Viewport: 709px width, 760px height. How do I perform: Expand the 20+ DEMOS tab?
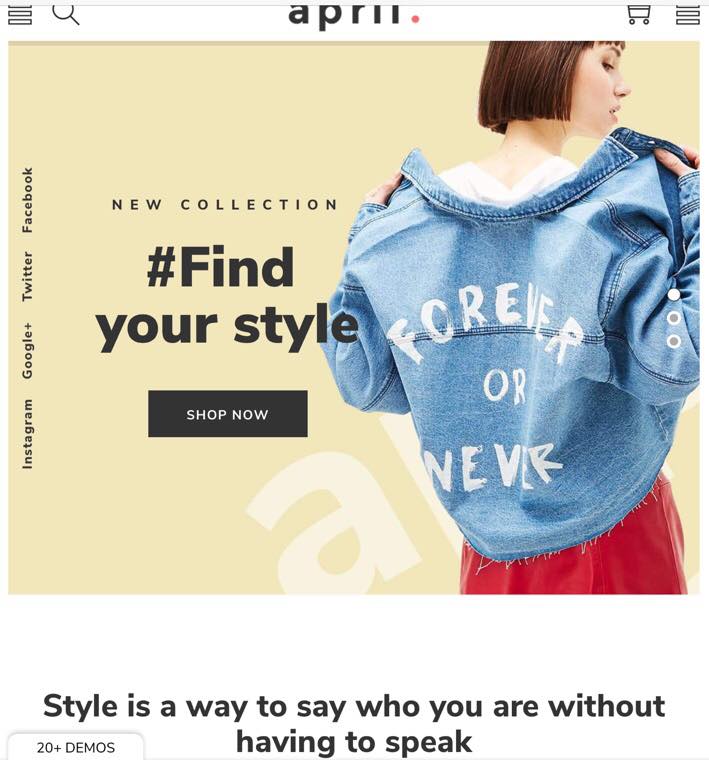point(76,747)
